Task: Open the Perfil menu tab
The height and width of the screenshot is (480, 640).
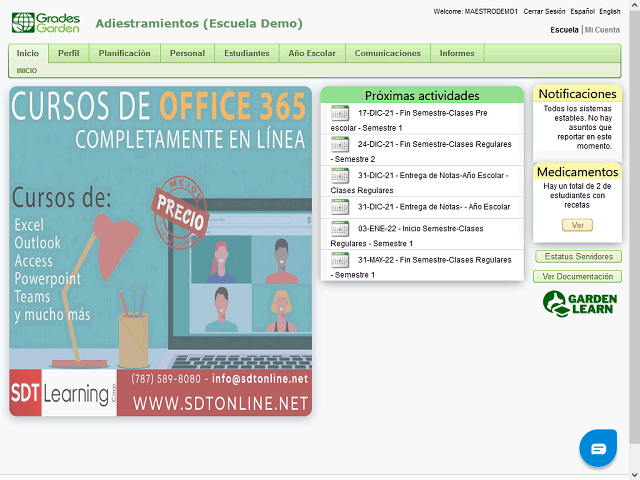Action: pyautogui.click(x=69, y=53)
